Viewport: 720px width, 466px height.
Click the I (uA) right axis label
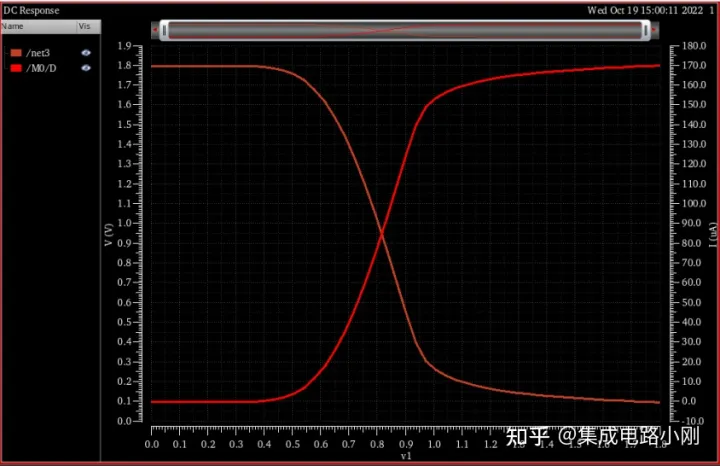[713, 235]
